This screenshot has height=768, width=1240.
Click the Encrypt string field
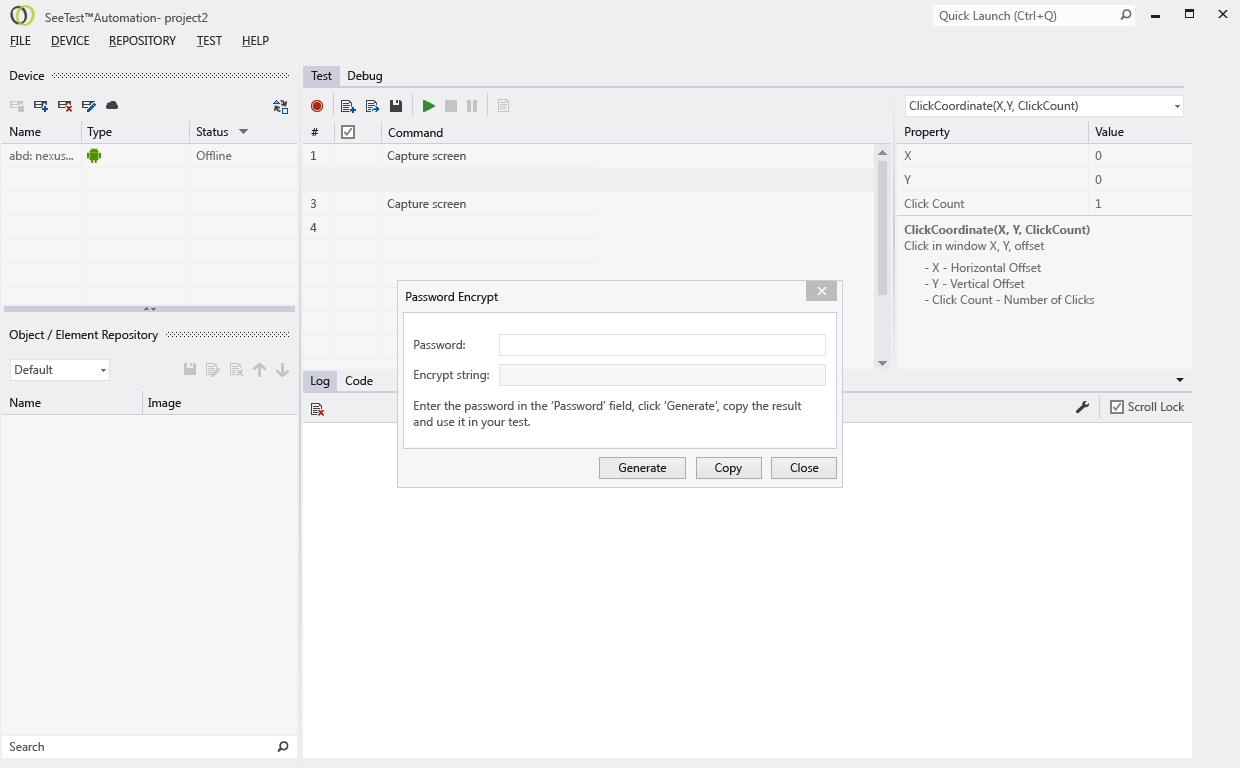pyautogui.click(x=662, y=375)
